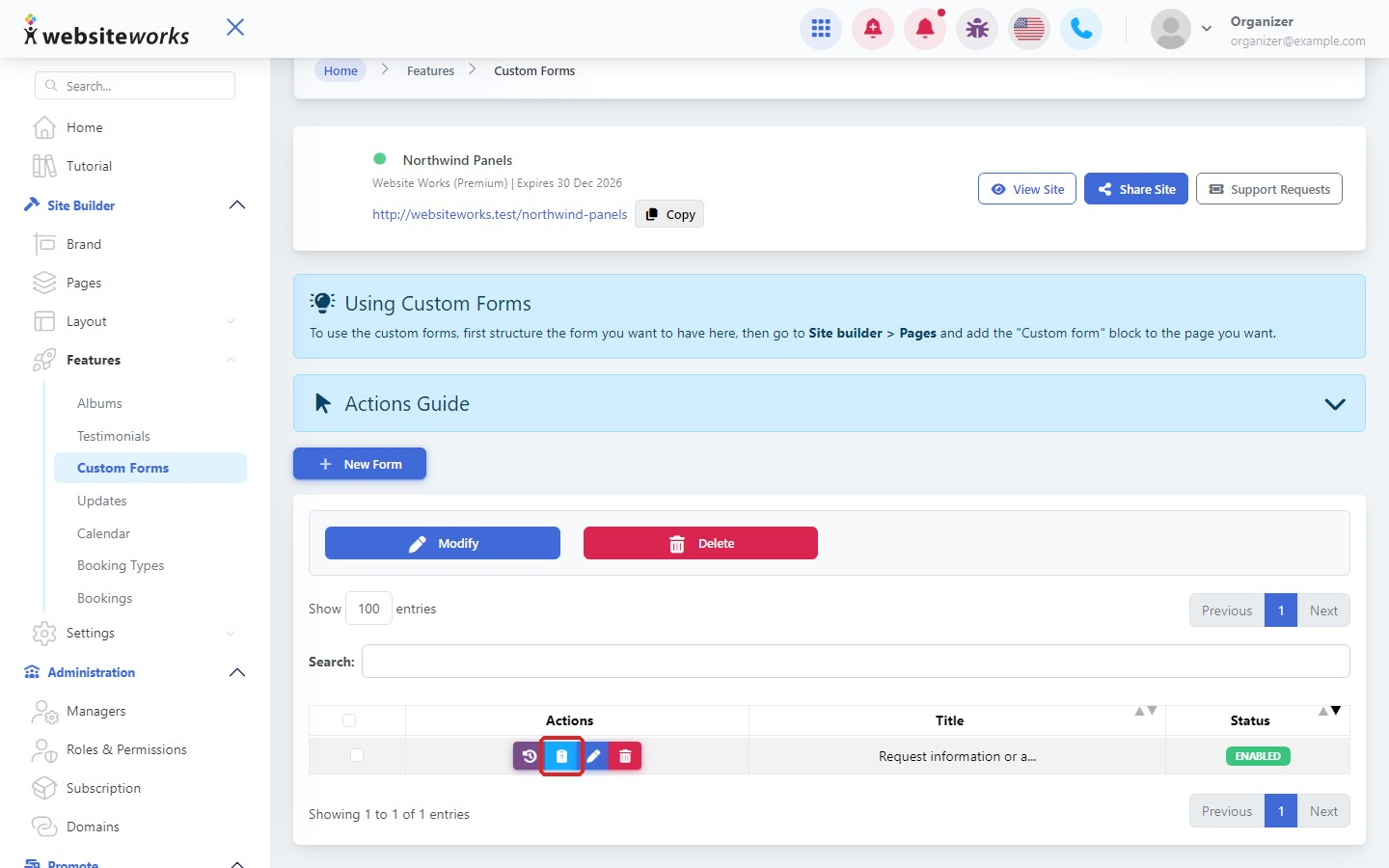The height and width of the screenshot is (868, 1389).
Task: Open Testimonials in the Features menu
Action: pos(114,436)
